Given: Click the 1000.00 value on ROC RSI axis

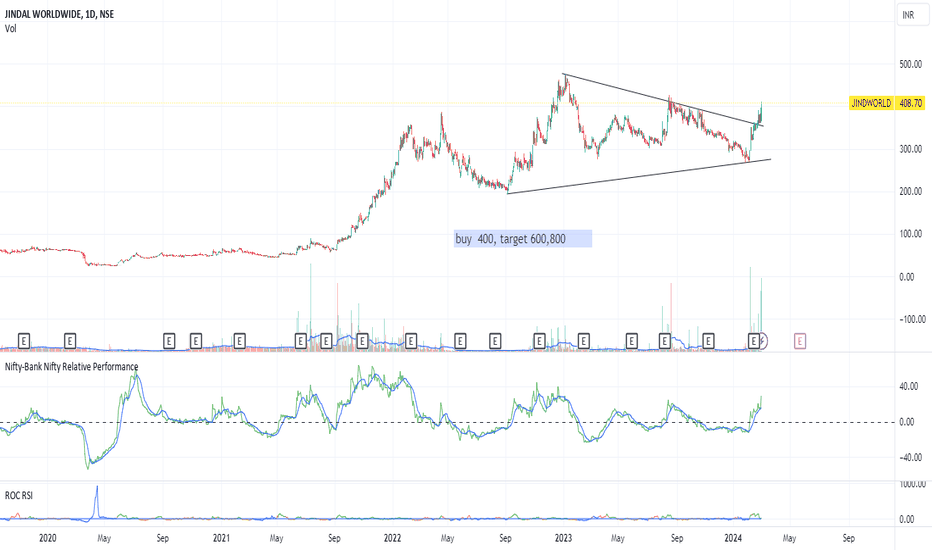Looking at the screenshot, I should pos(912,485).
